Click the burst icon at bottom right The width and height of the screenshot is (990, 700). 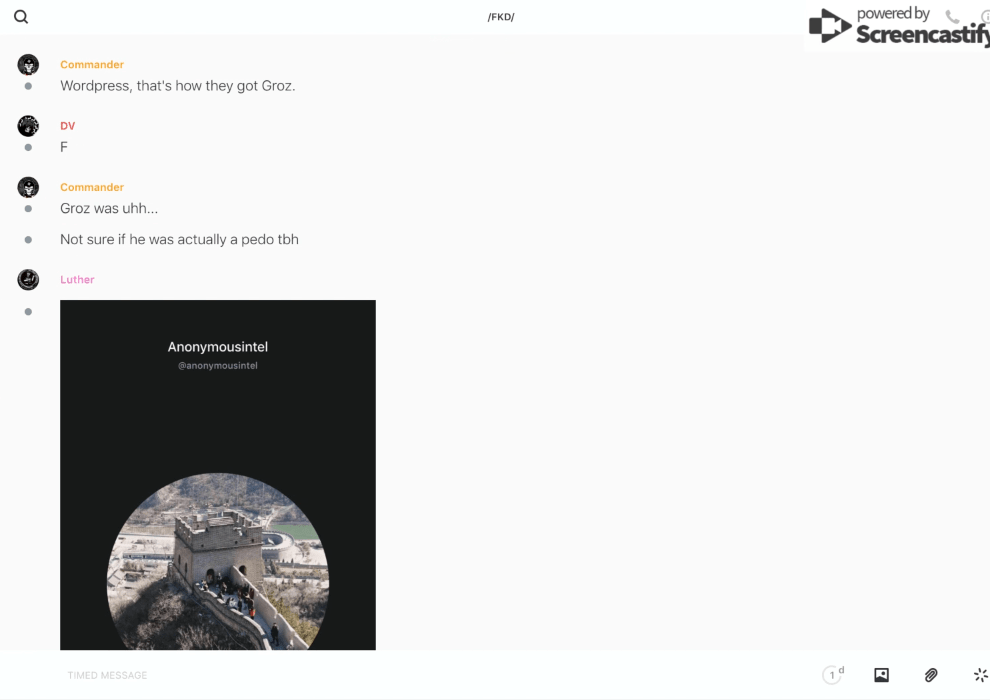980,675
